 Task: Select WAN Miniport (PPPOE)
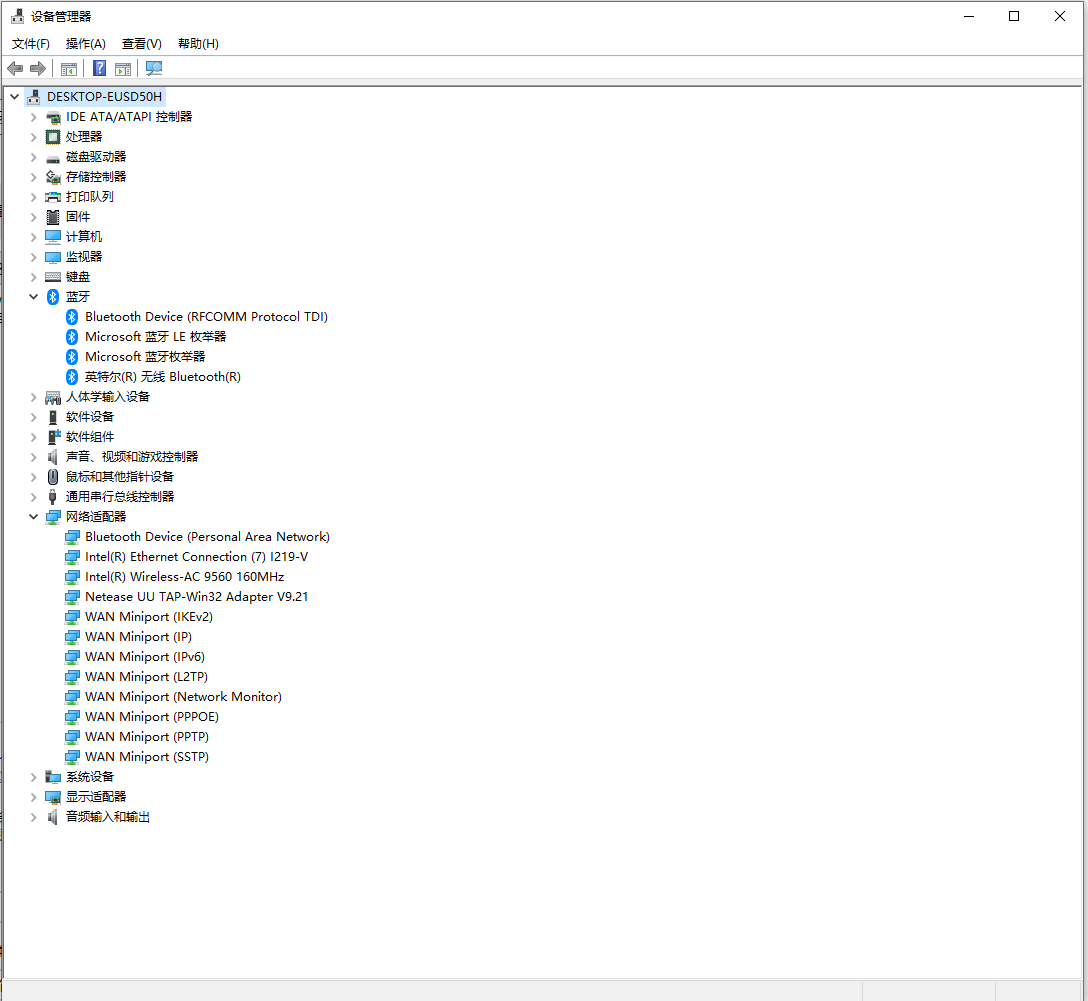click(x=151, y=717)
